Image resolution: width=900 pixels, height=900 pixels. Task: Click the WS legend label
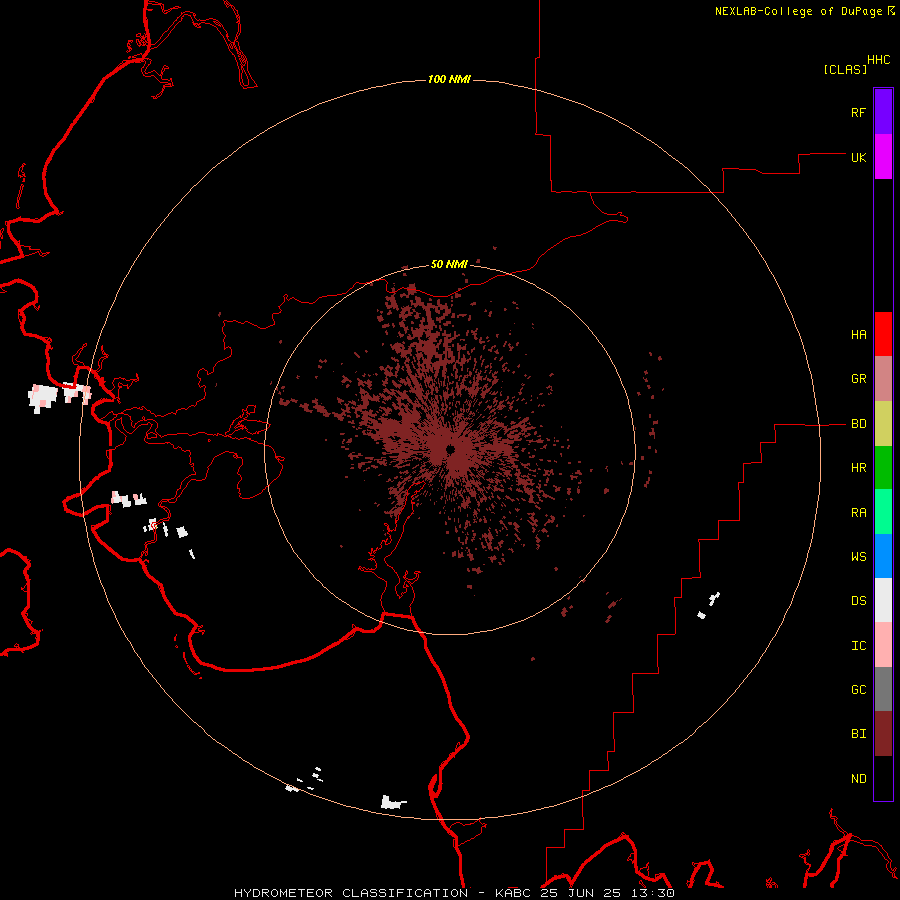point(858,557)
